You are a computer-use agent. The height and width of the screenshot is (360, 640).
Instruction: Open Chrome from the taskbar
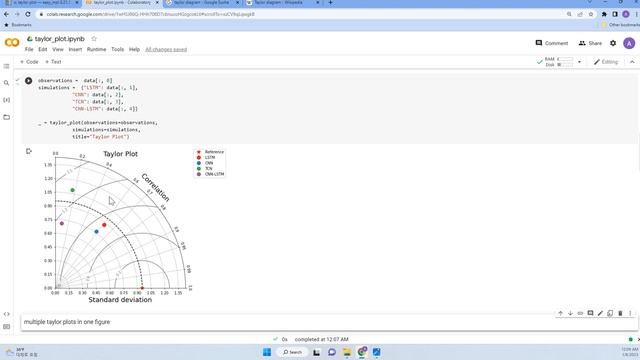click(x=362, y=352)
